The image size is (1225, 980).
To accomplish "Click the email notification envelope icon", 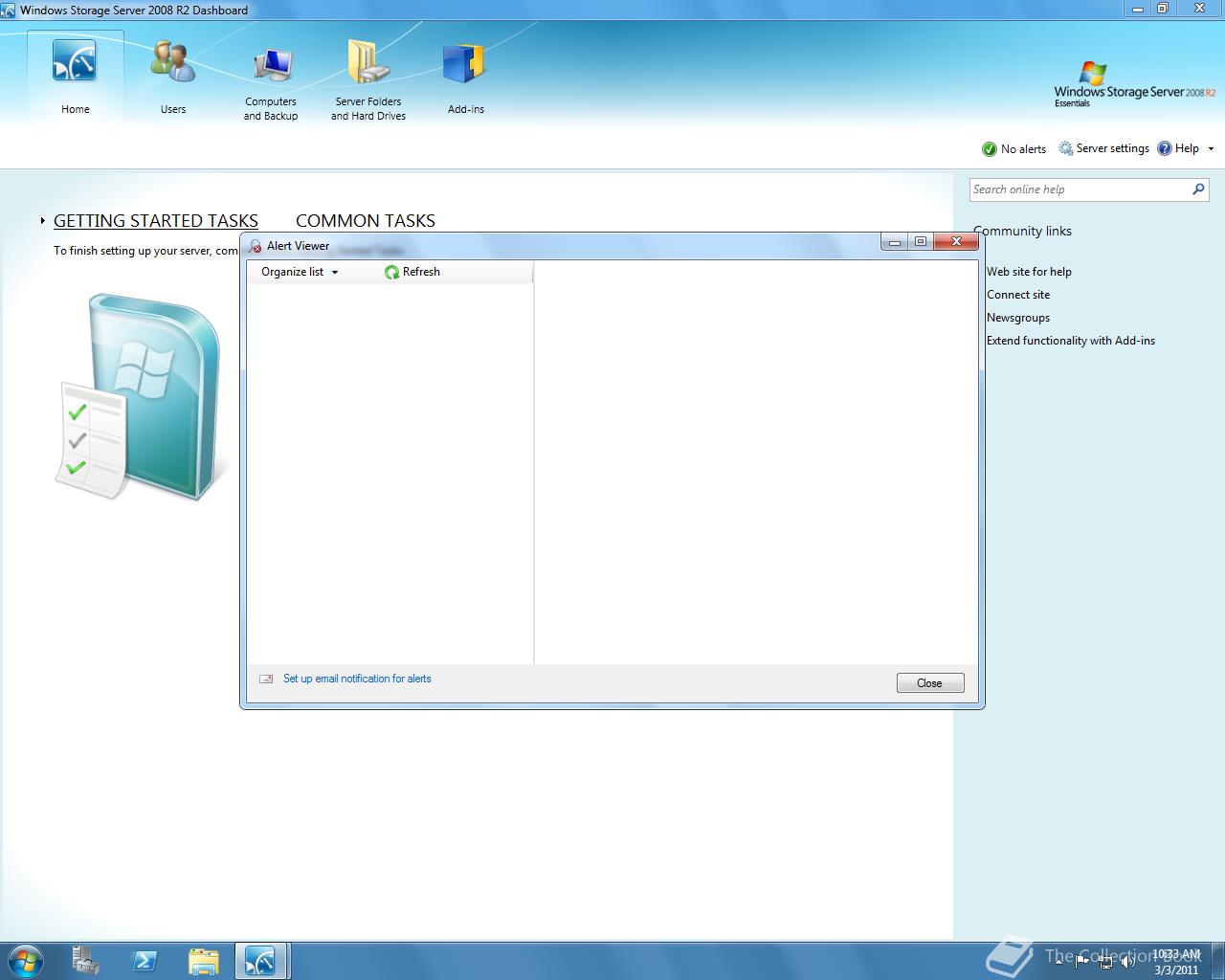I will [266, 679].
